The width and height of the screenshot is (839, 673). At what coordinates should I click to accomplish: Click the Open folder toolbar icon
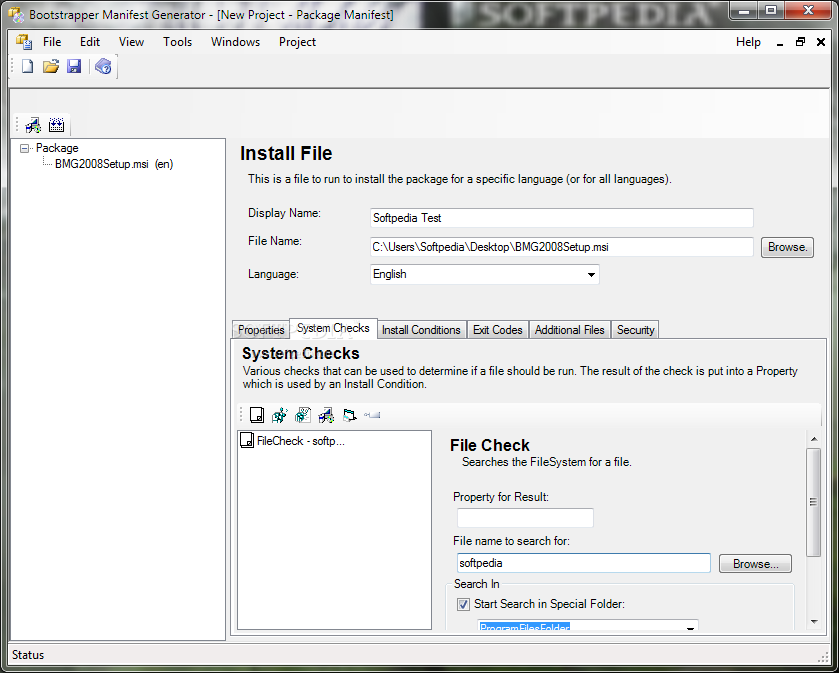pos(51,66)
